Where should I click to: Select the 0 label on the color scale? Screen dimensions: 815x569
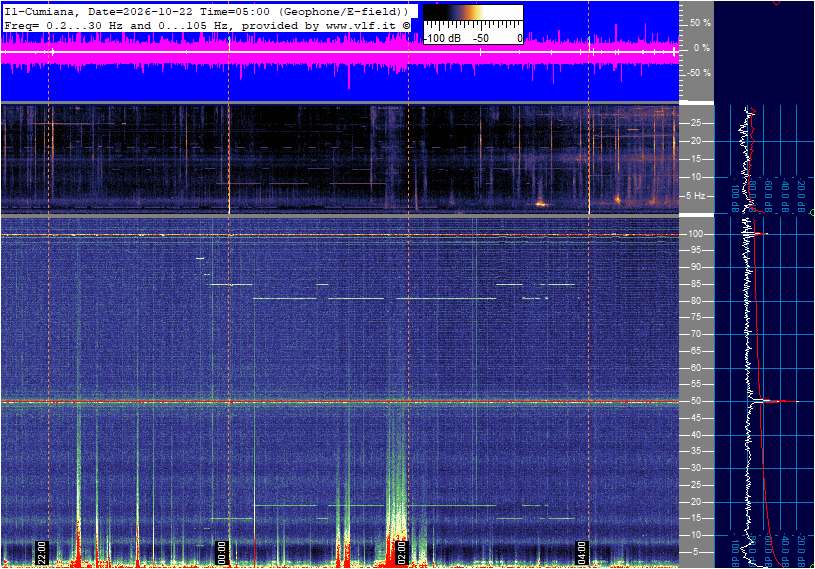click(519, 38)
